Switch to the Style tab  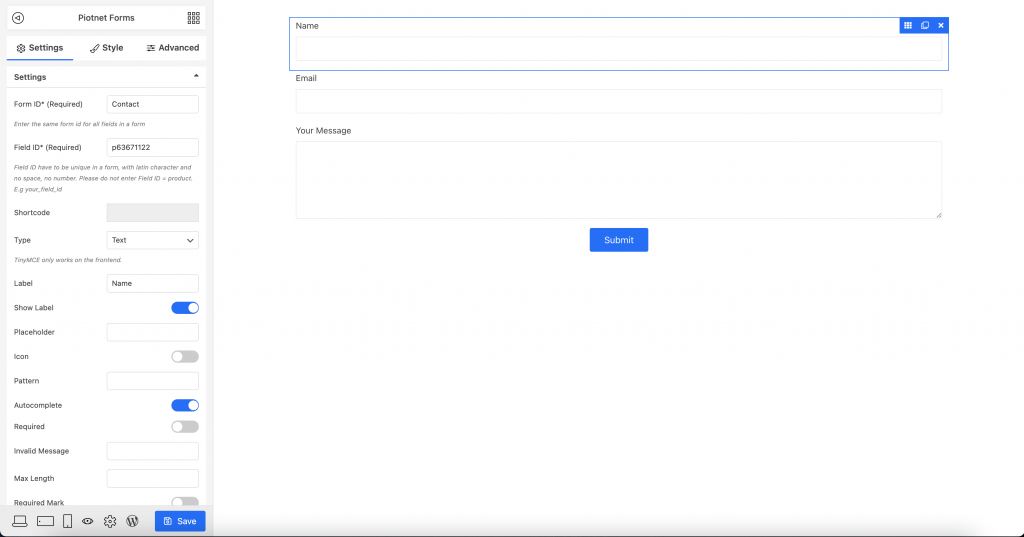point(106,48)
